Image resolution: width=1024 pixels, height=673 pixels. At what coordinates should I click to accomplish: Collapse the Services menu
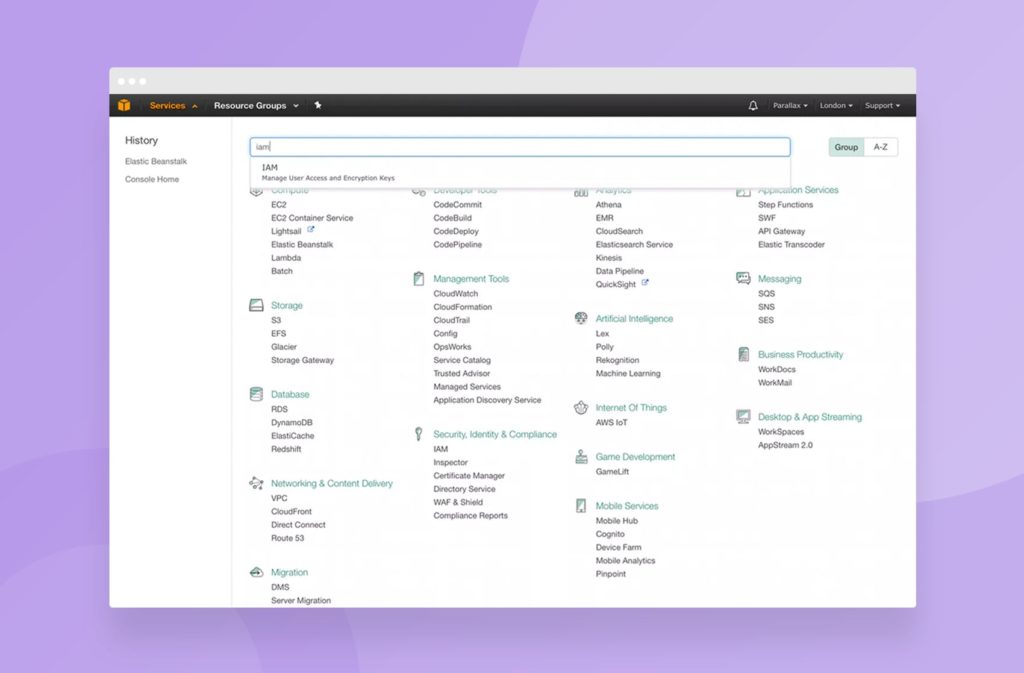(173, 105)
